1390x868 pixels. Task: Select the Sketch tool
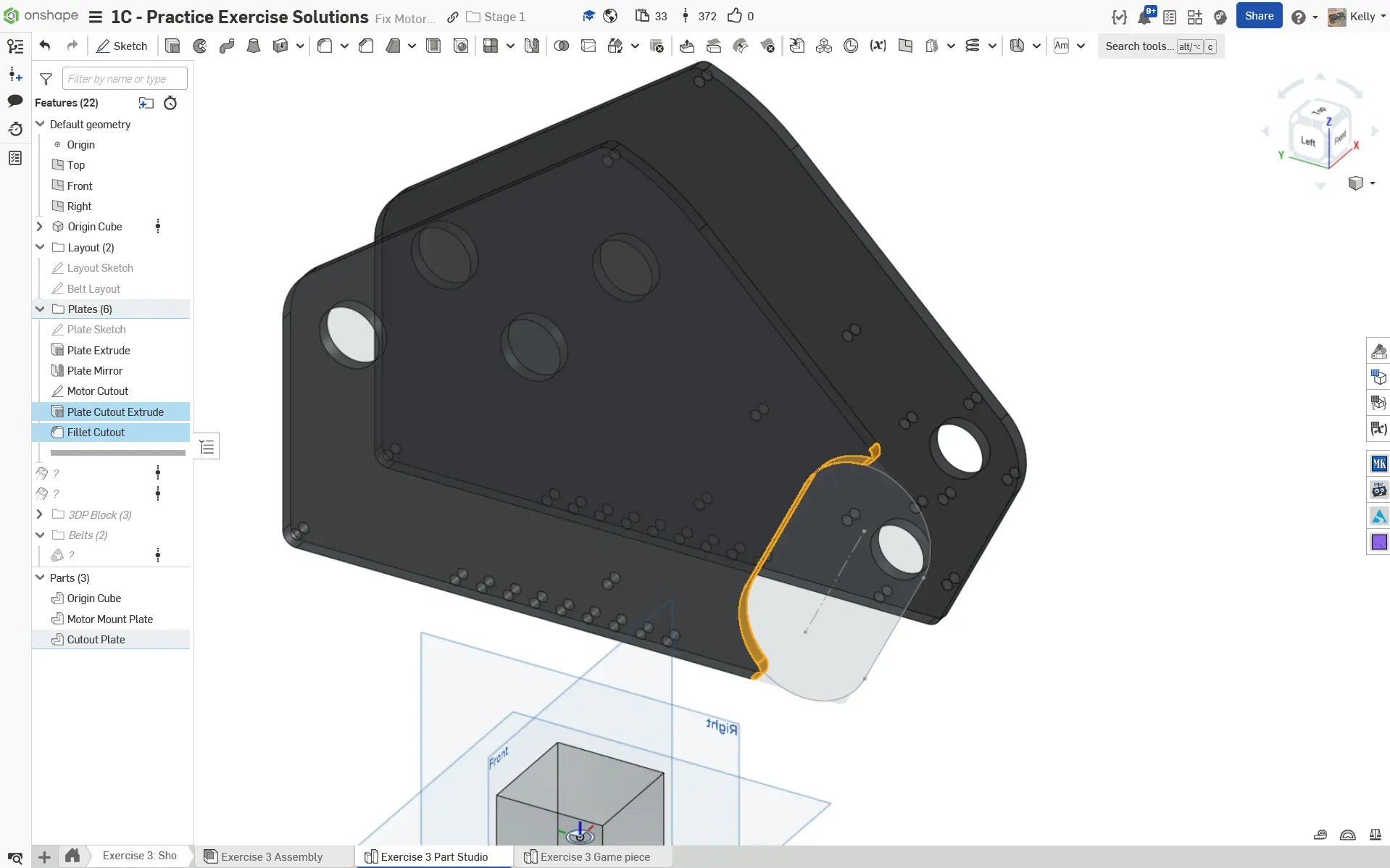(x=122, y=46)
